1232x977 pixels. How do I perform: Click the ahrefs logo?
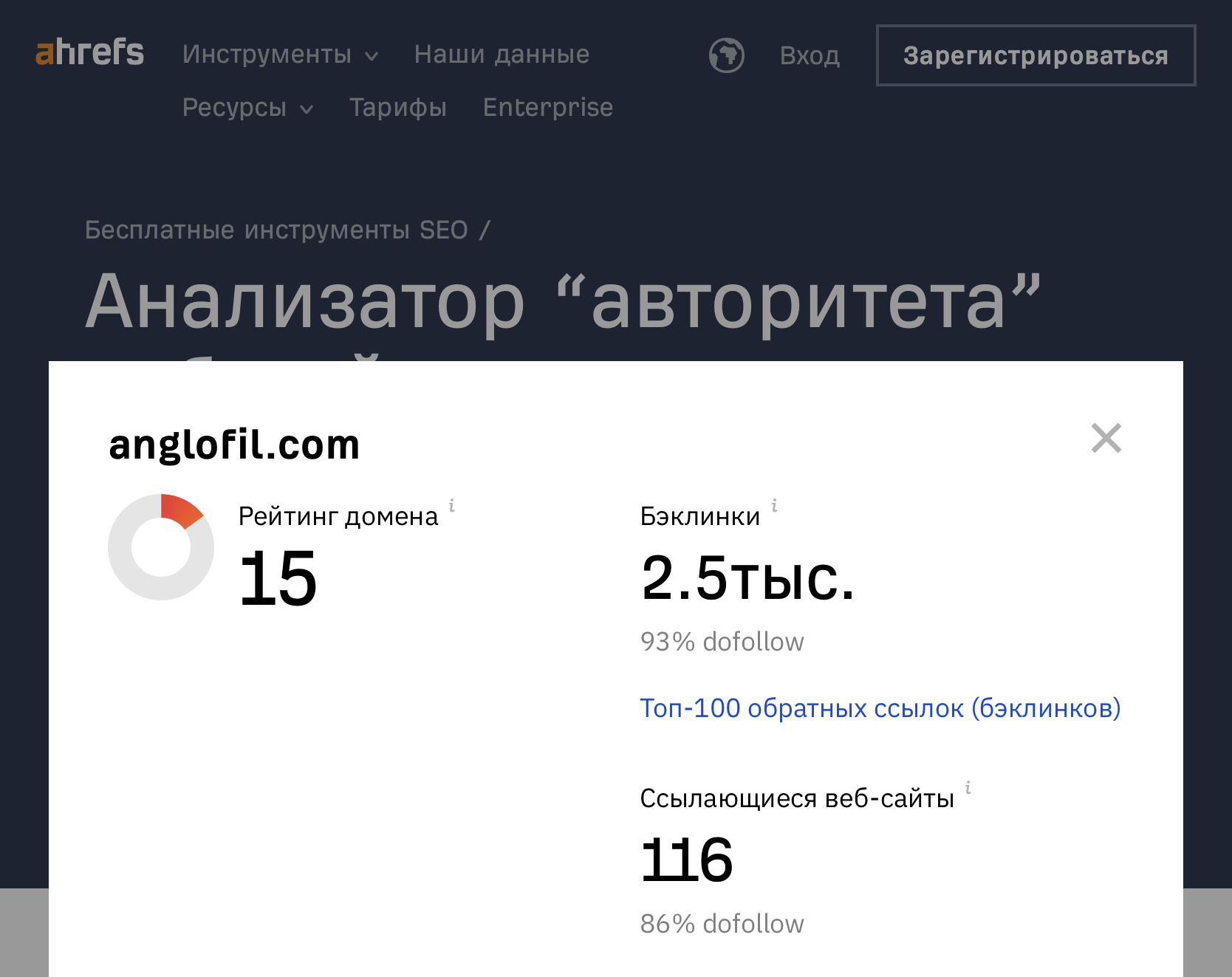coord(89,52)
